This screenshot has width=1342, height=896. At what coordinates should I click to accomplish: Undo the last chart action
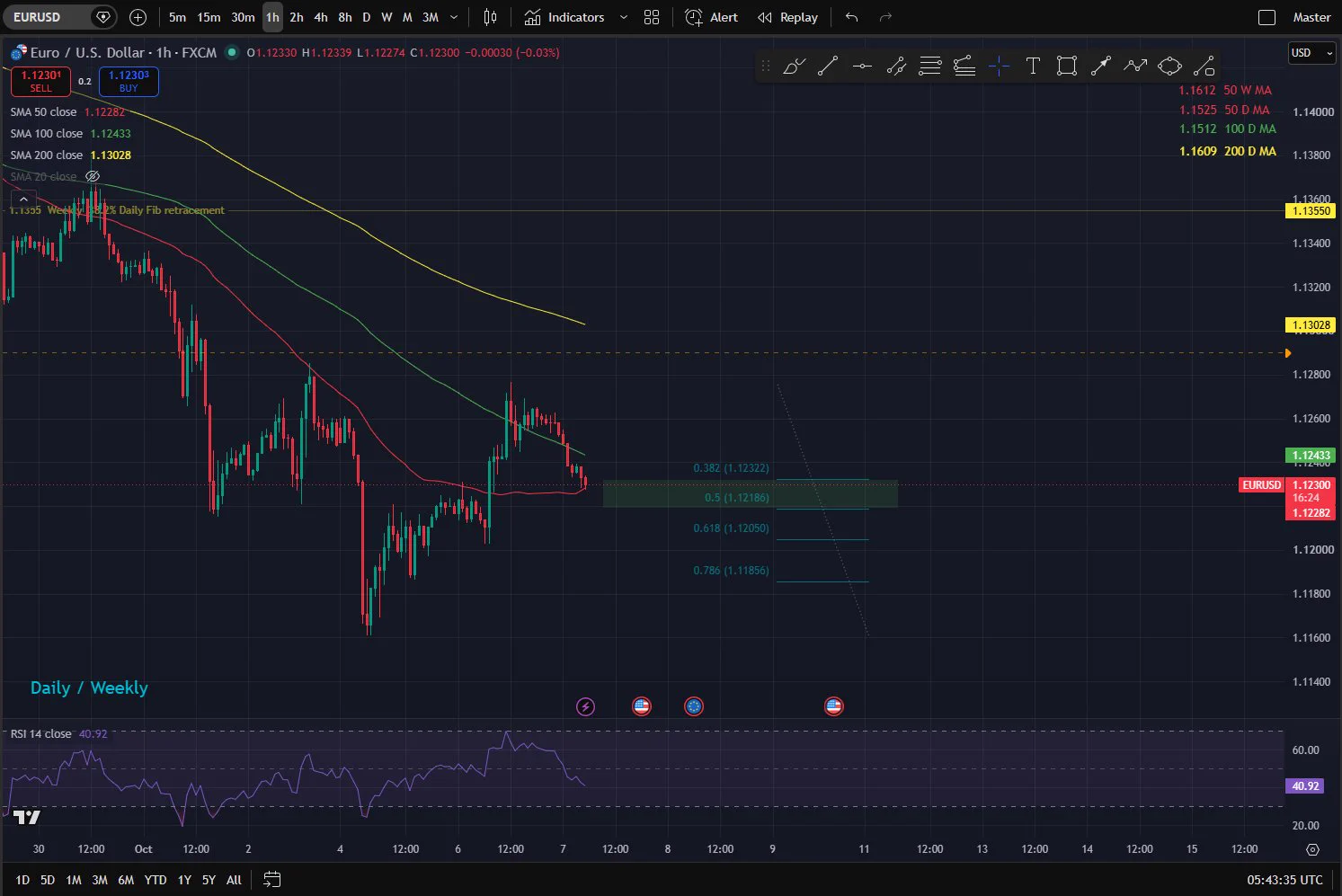click(852, 17)
